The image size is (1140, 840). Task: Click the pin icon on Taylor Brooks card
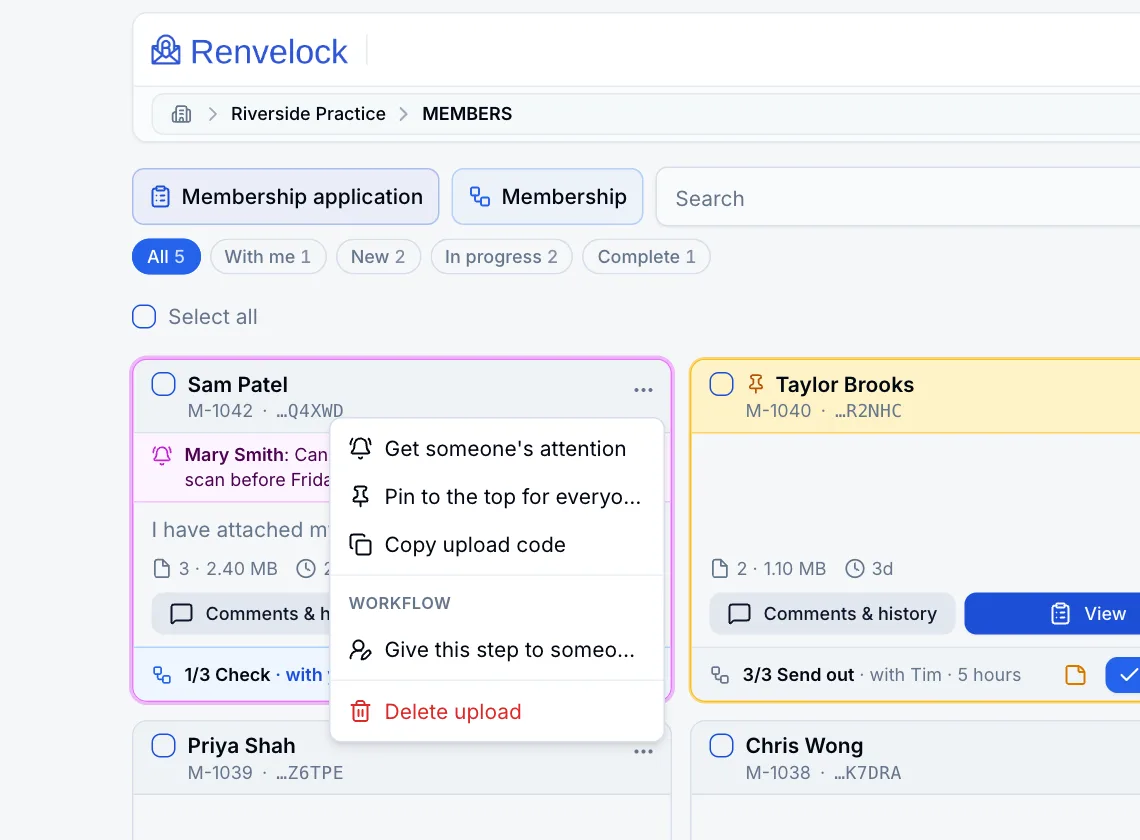[x=756, y=383]
